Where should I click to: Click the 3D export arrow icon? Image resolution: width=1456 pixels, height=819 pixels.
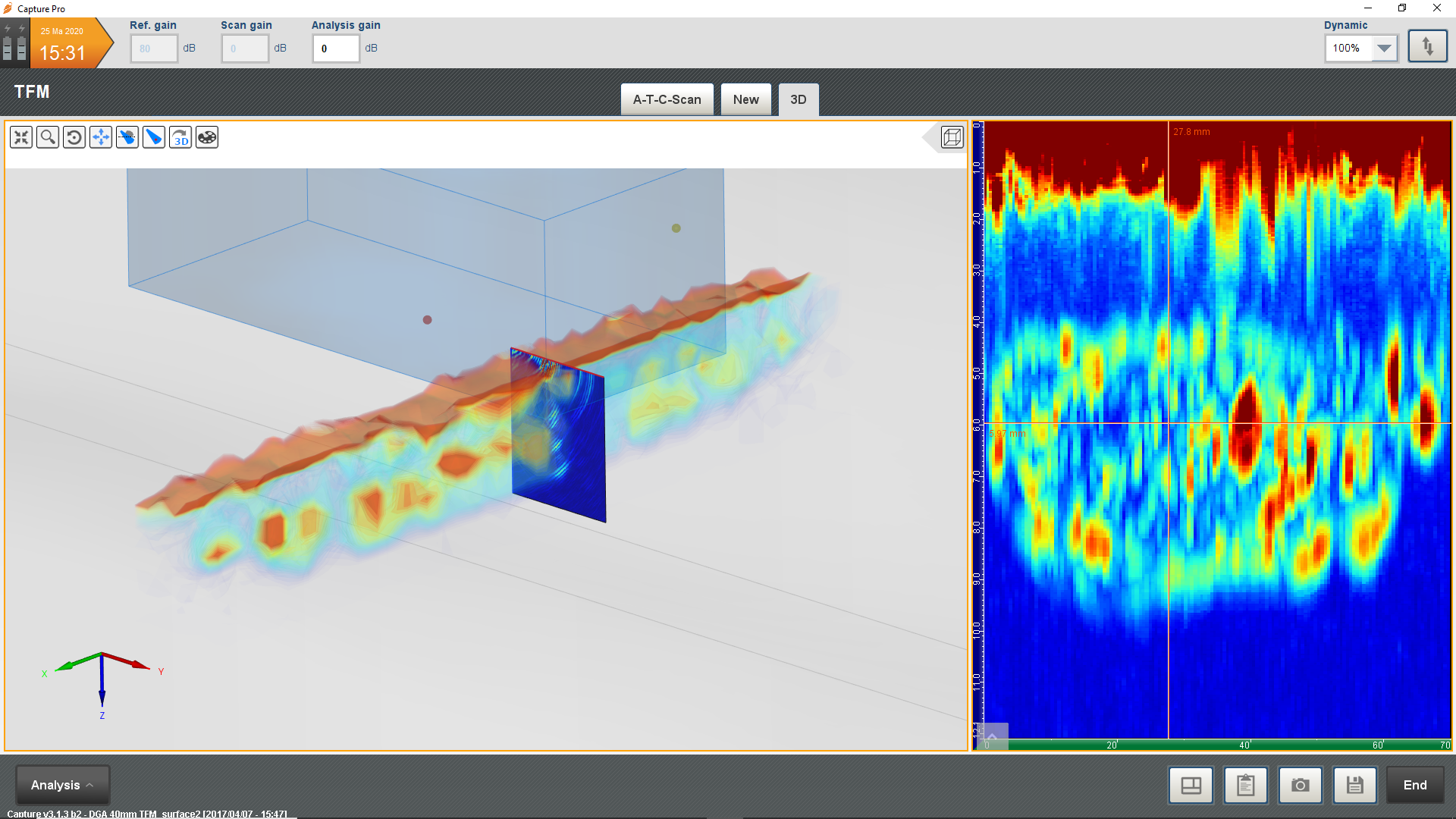[x=180, y=137]
